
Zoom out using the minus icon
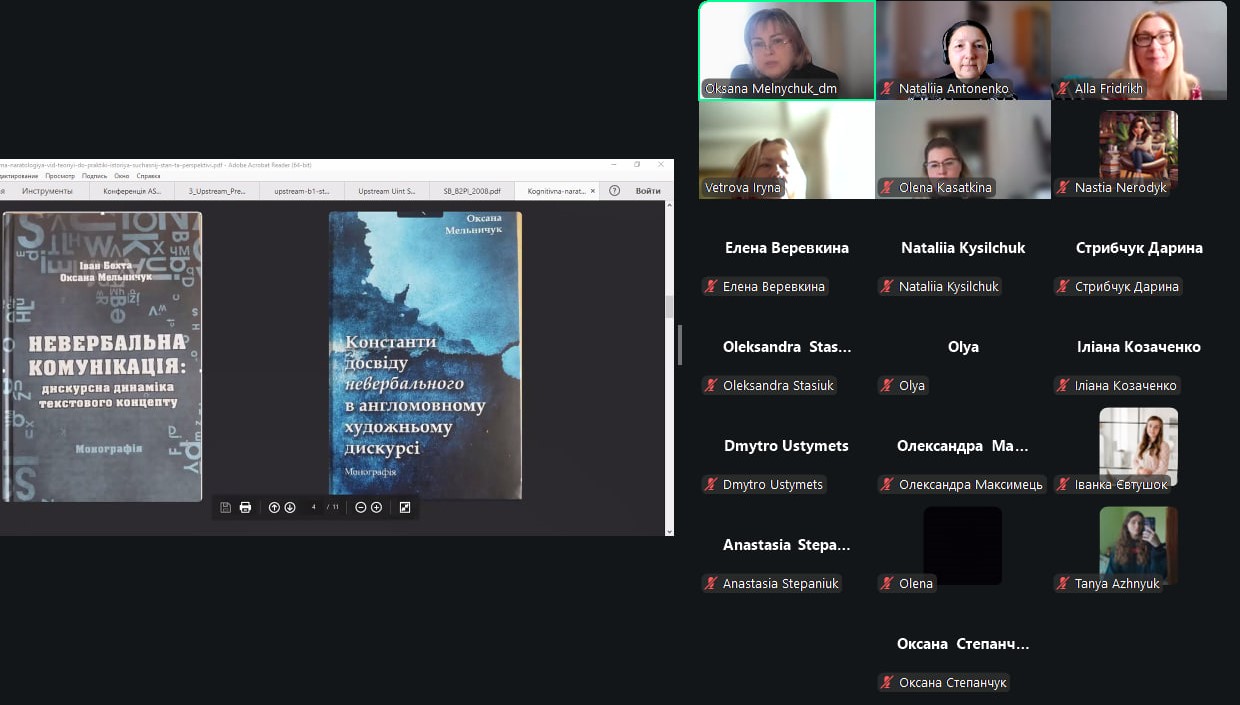point(361,507)
